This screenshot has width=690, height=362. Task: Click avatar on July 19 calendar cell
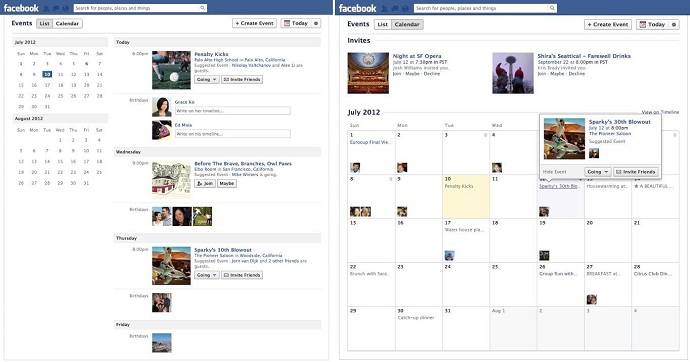544,255
